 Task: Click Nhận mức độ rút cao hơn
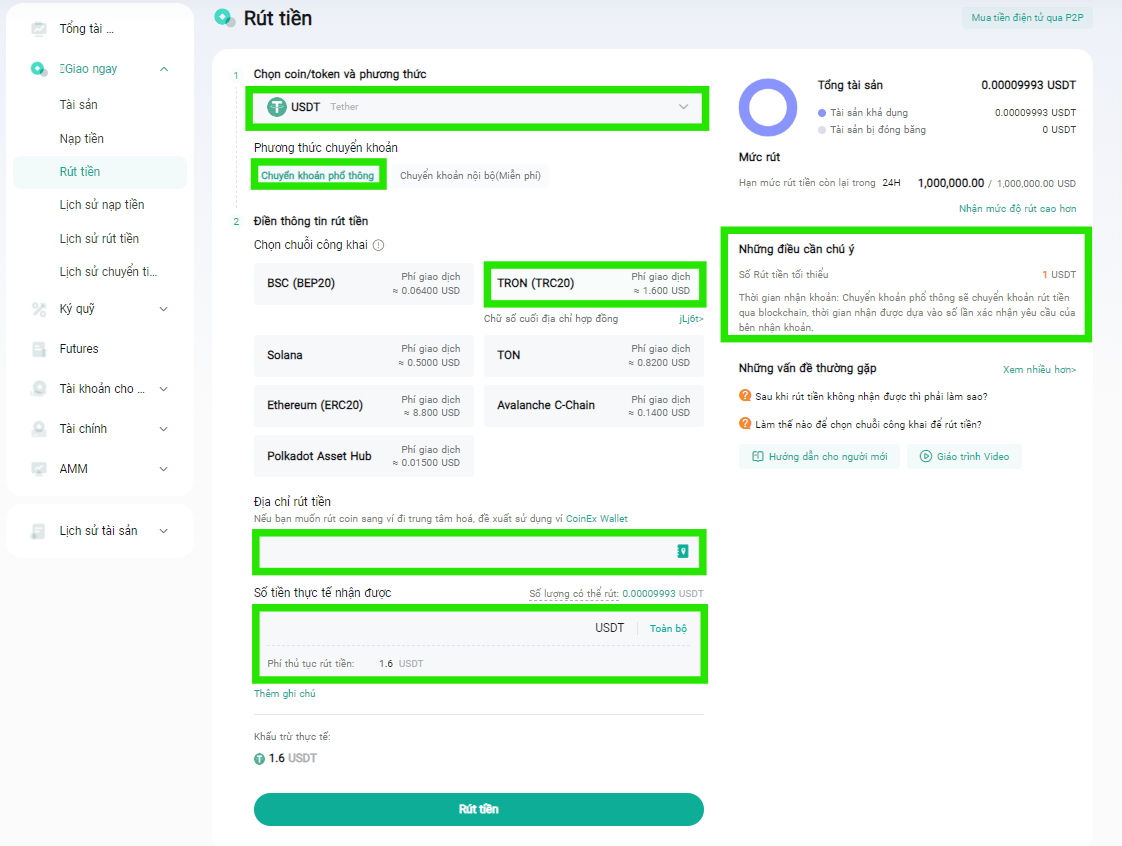click(x=1018, y=209)
